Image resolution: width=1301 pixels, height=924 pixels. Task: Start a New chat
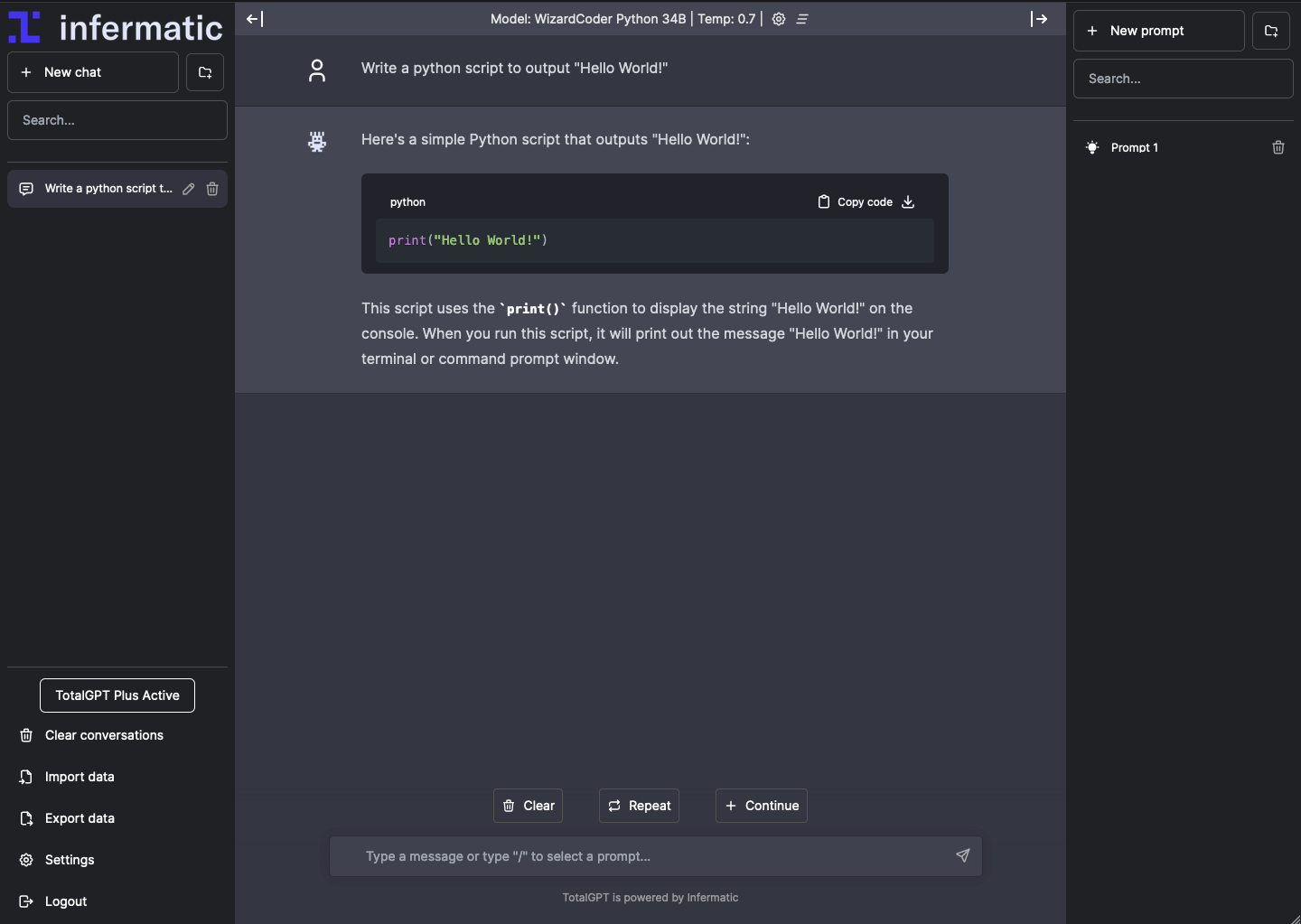coord(93,72)
